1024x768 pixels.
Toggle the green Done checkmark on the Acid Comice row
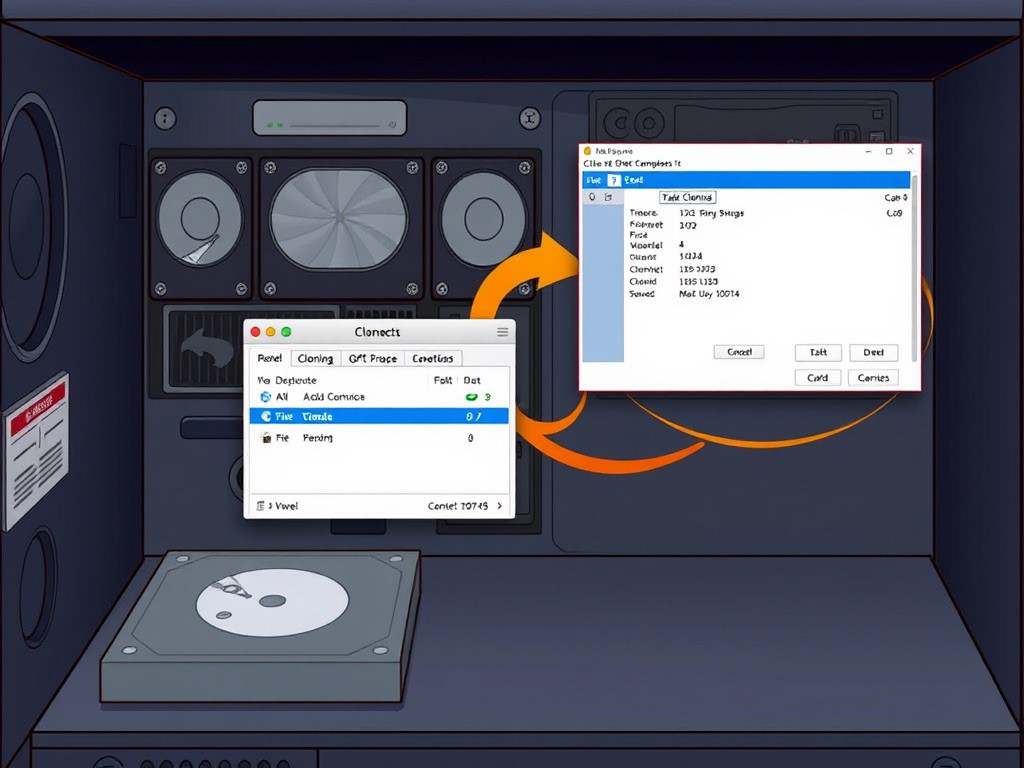471,397
